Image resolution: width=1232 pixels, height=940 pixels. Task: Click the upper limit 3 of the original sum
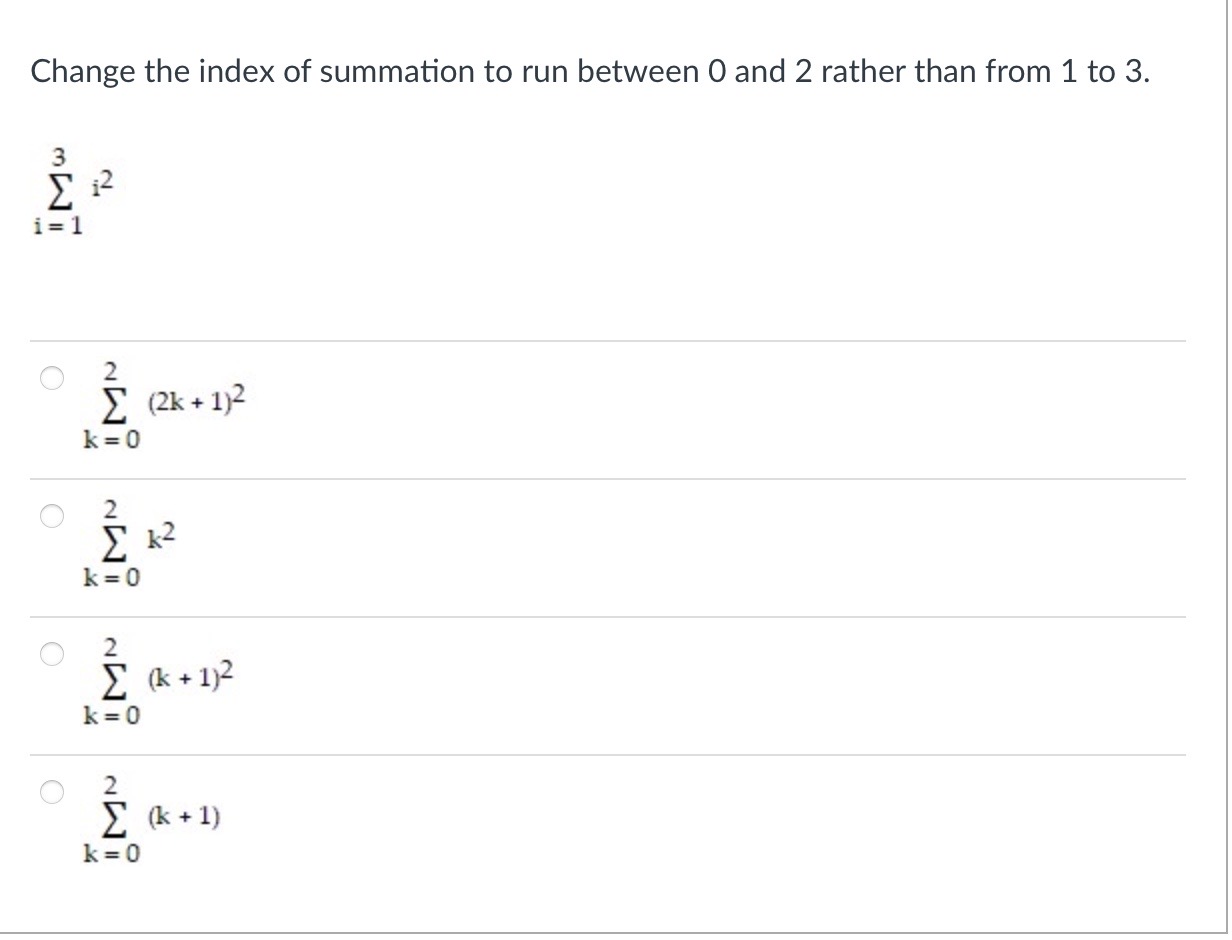pyautogui.click(x=59, y=155)
